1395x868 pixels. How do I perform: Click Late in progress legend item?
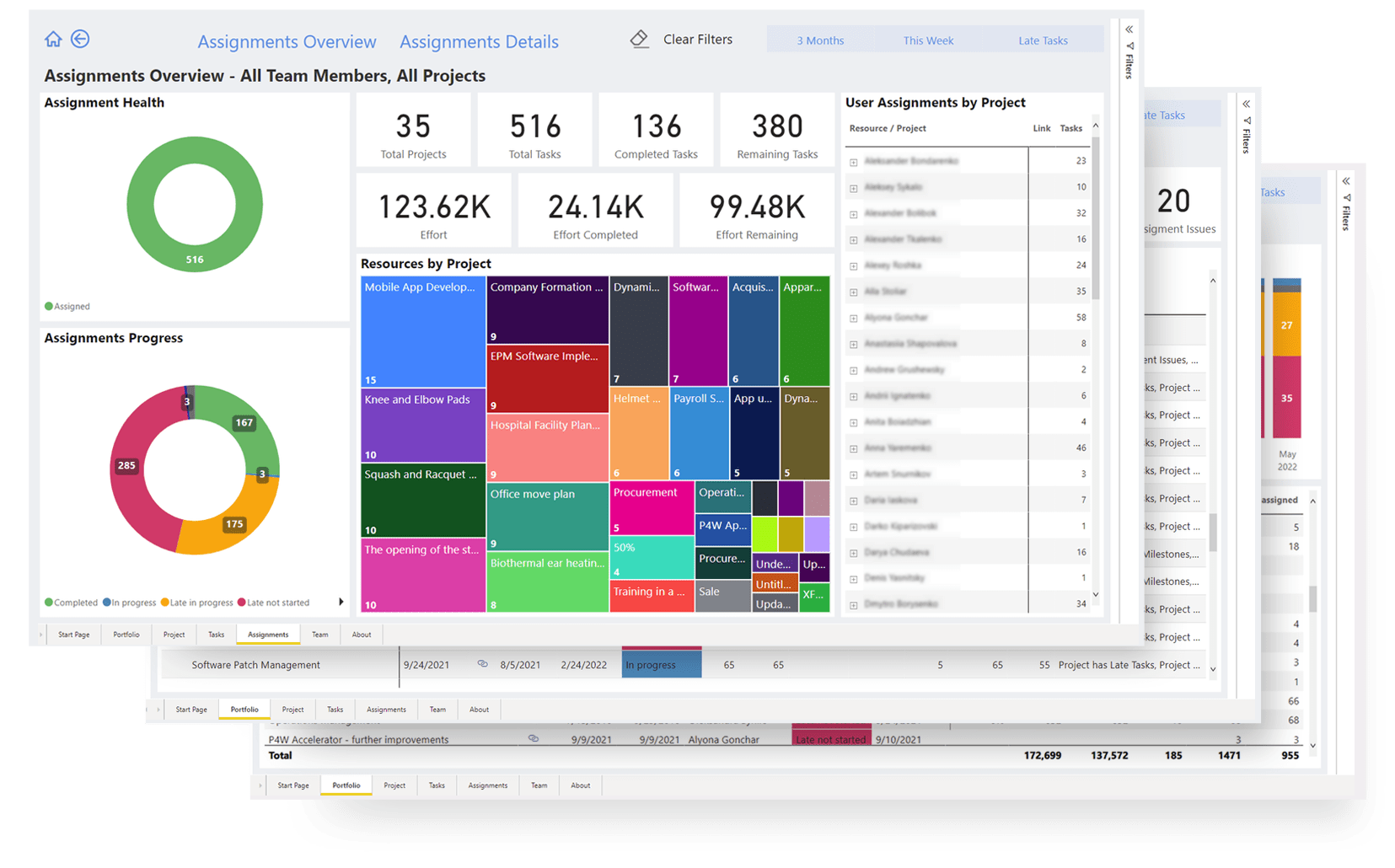197,603
